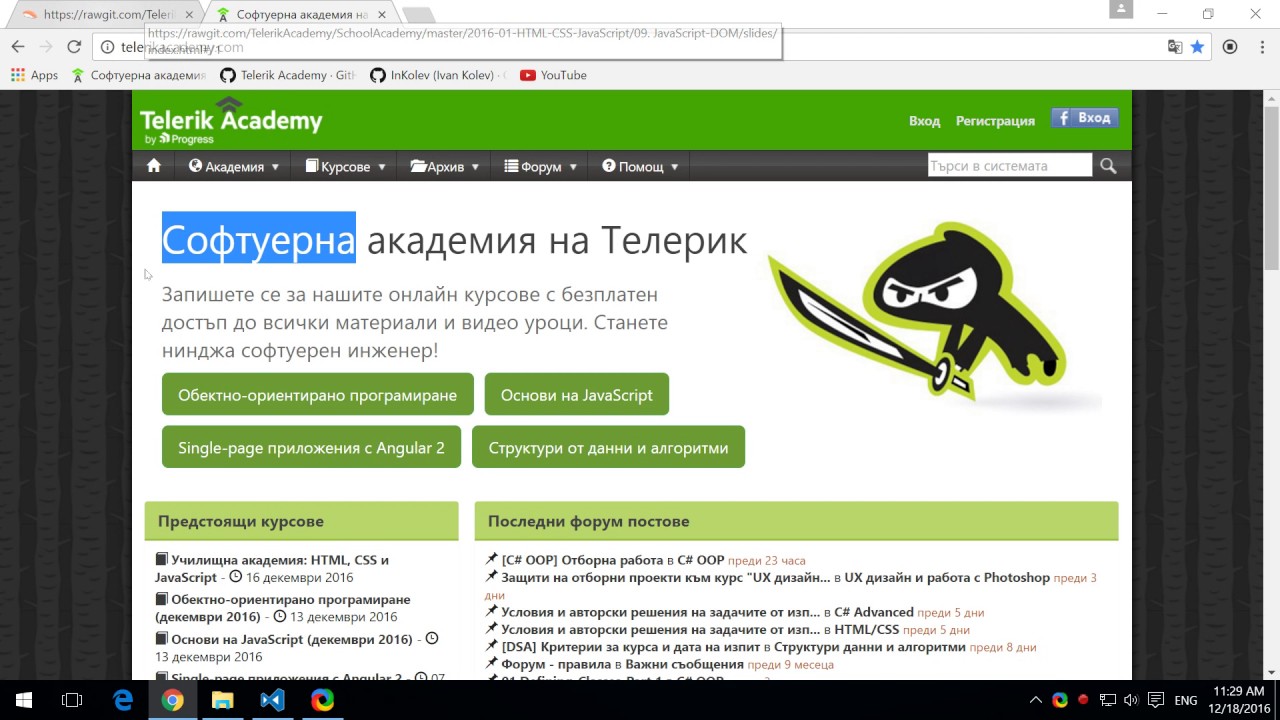1280x720 pixels.
Task: Open the YouTube bookmark
Action: point(554,75)
